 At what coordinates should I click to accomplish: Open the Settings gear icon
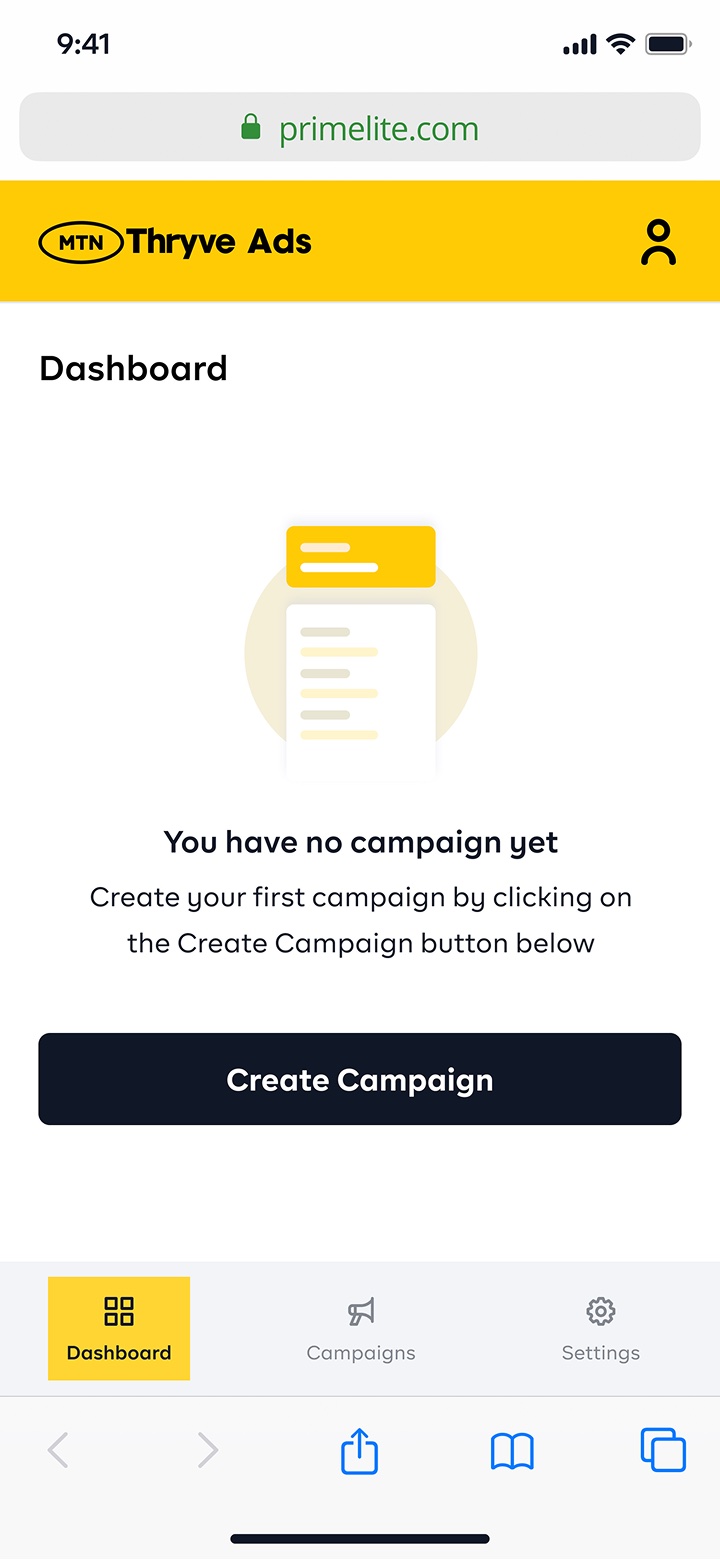(600, 1311)
